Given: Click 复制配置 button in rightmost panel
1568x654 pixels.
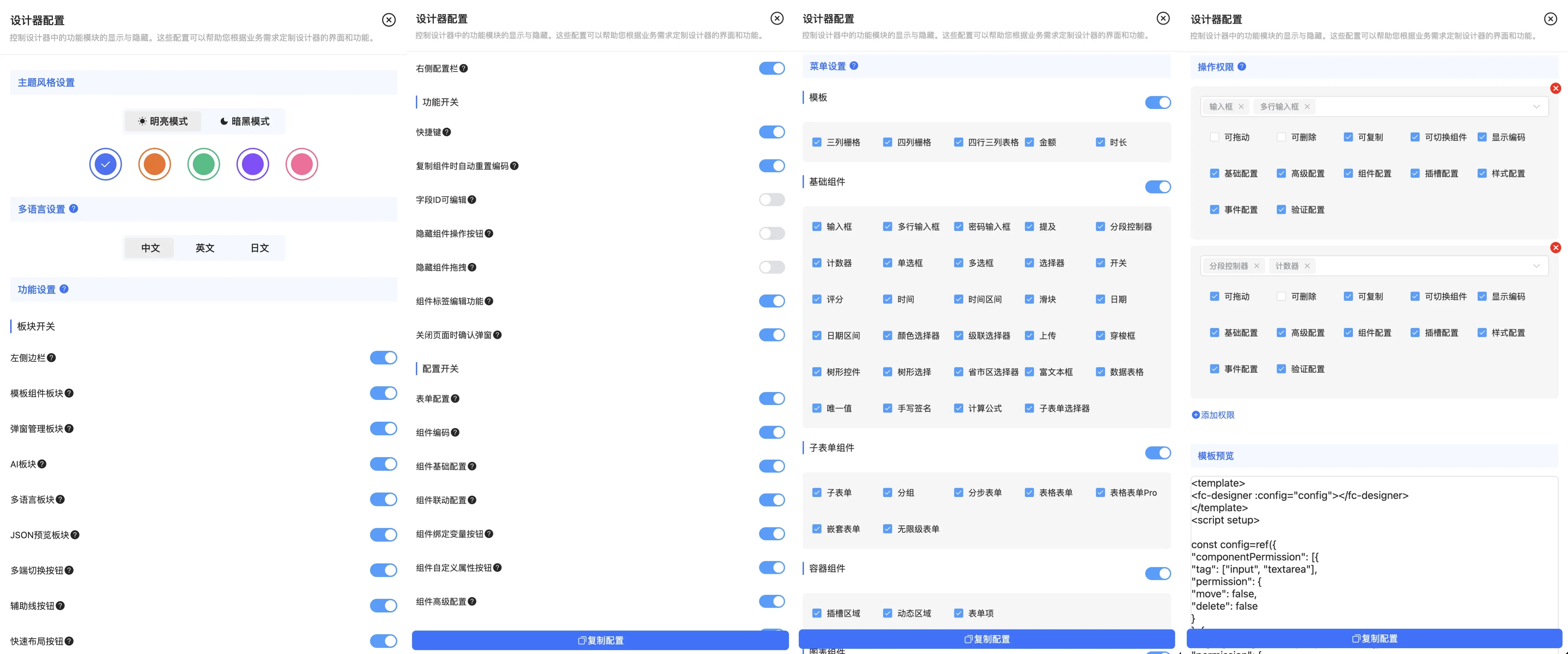Looking at the screenshot, I should [1374, 638].
